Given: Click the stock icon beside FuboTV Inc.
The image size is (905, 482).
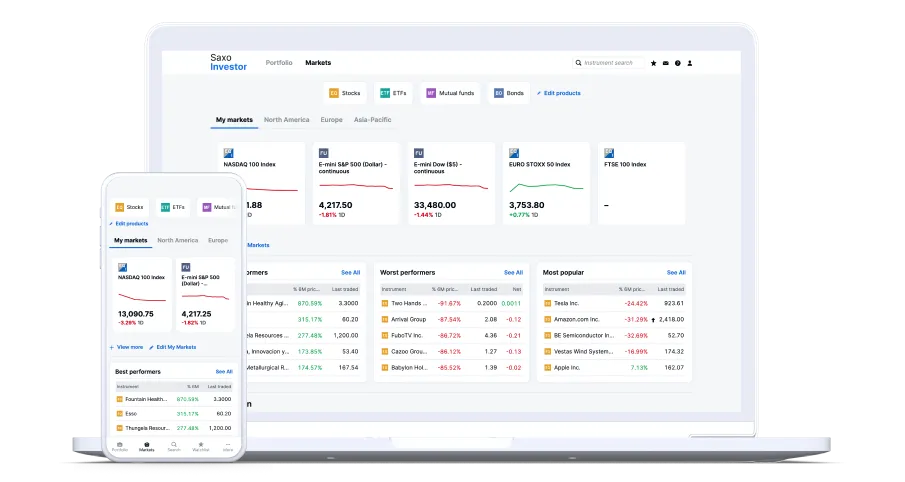Looking at the screenshot, I should [385, 335].
